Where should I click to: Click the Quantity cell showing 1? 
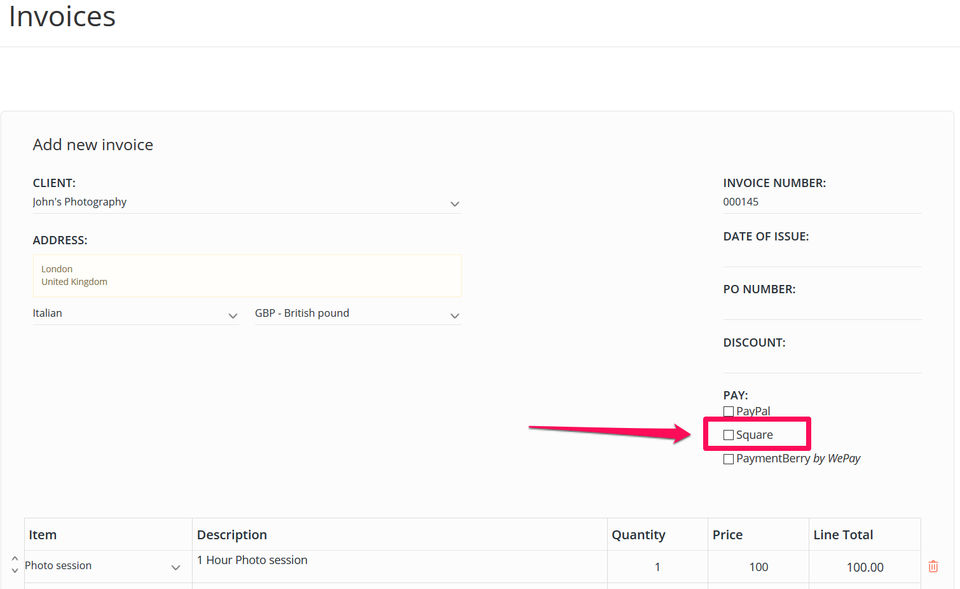(657, 567)
